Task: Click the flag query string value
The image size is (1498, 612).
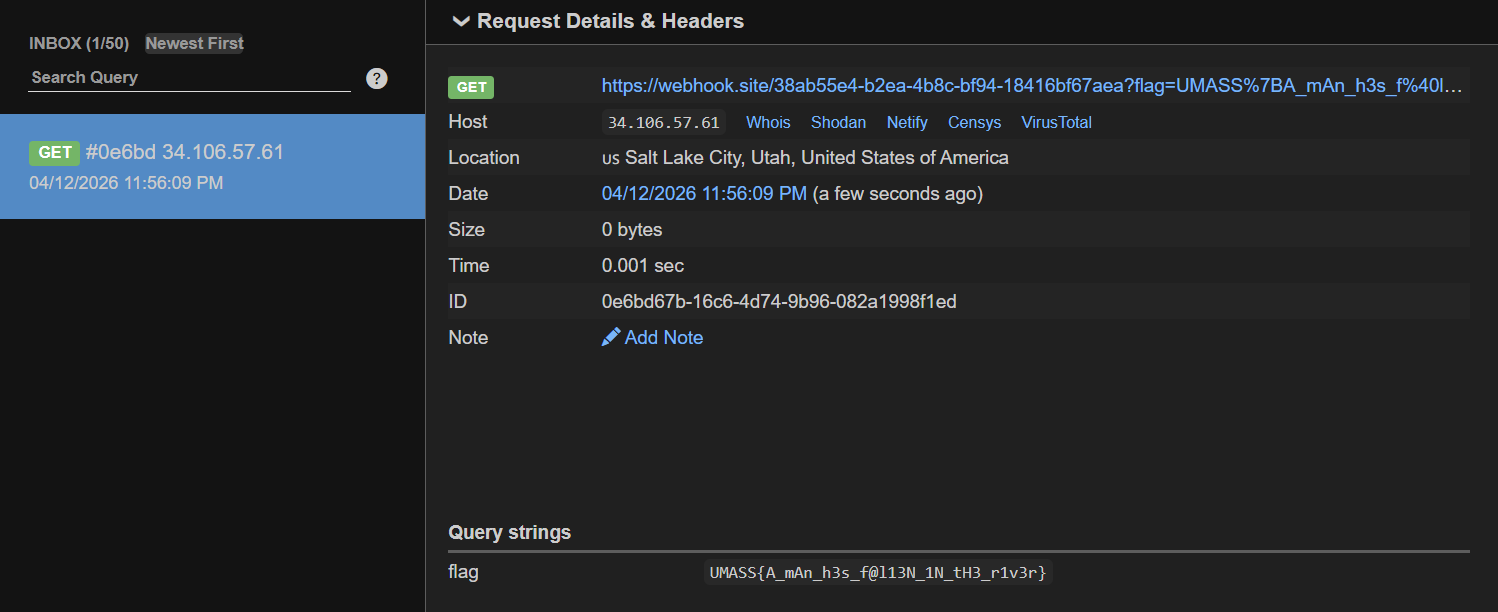Action: pos(878,573)
